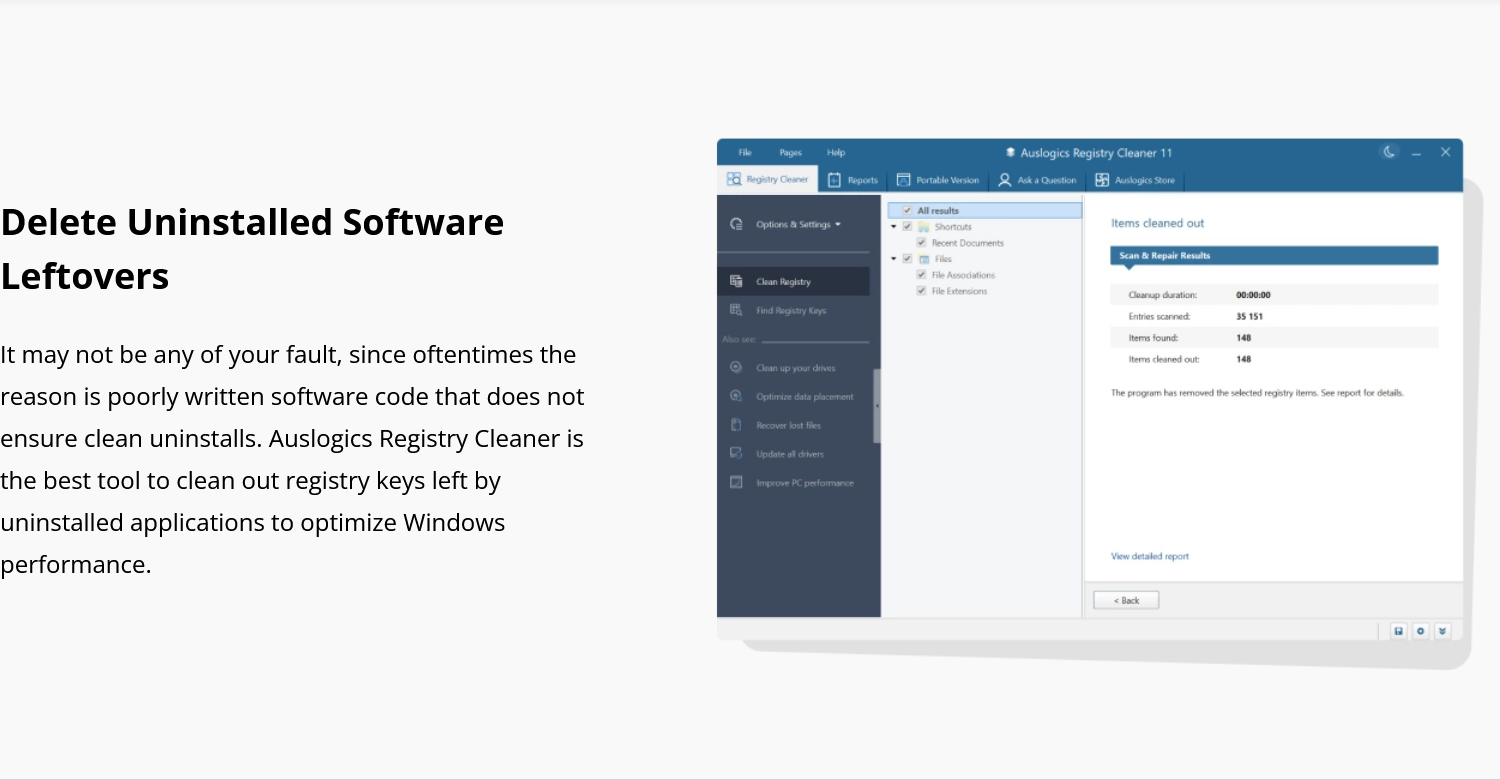
Task: Switch to the Registry Cleaner tab
Action: [768, 180]
